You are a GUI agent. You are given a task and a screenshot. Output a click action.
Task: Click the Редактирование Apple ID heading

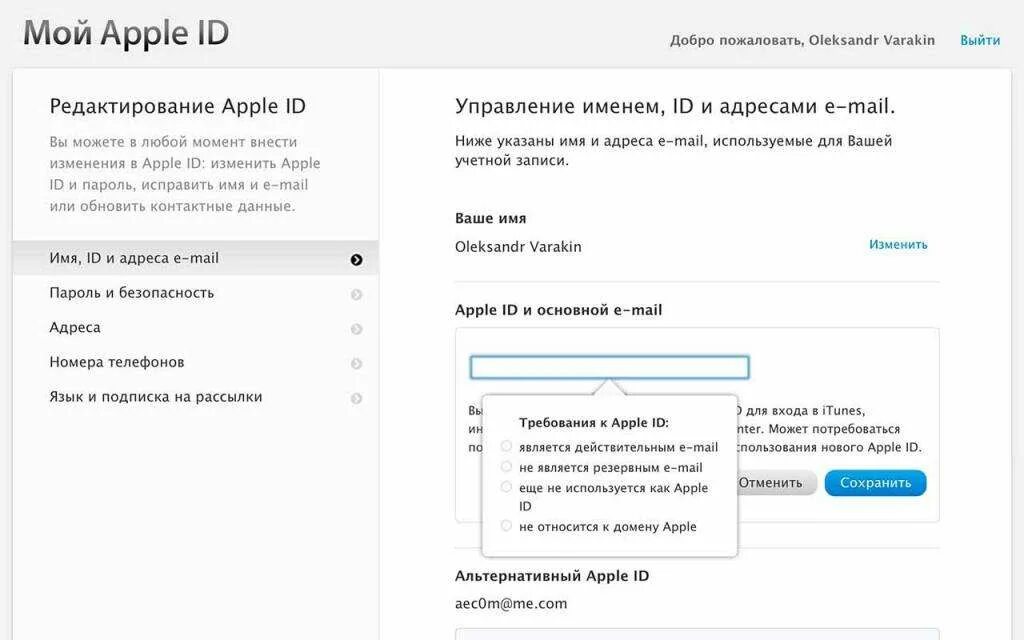[178, 106]
